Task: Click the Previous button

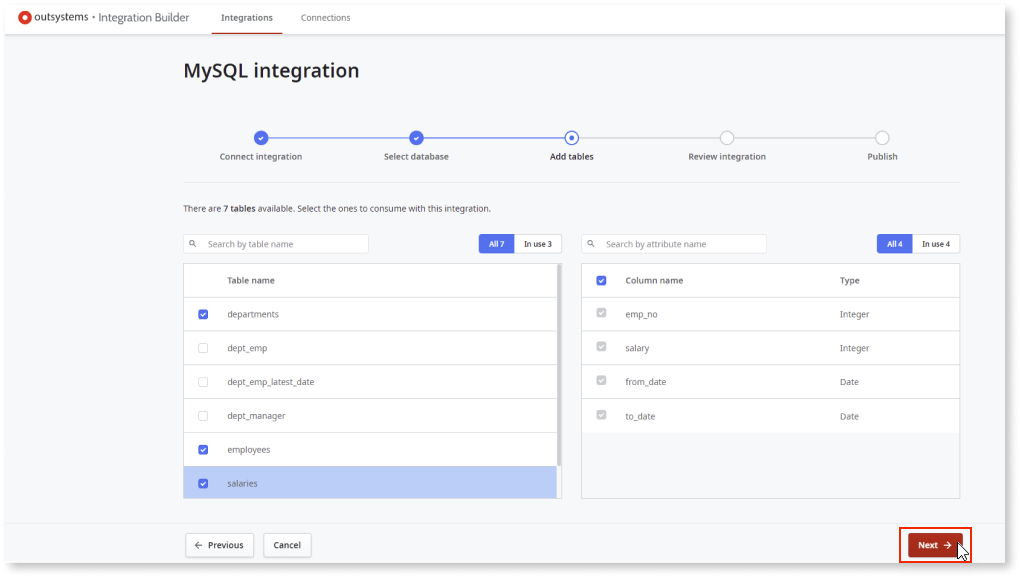Action: (219, 545)
